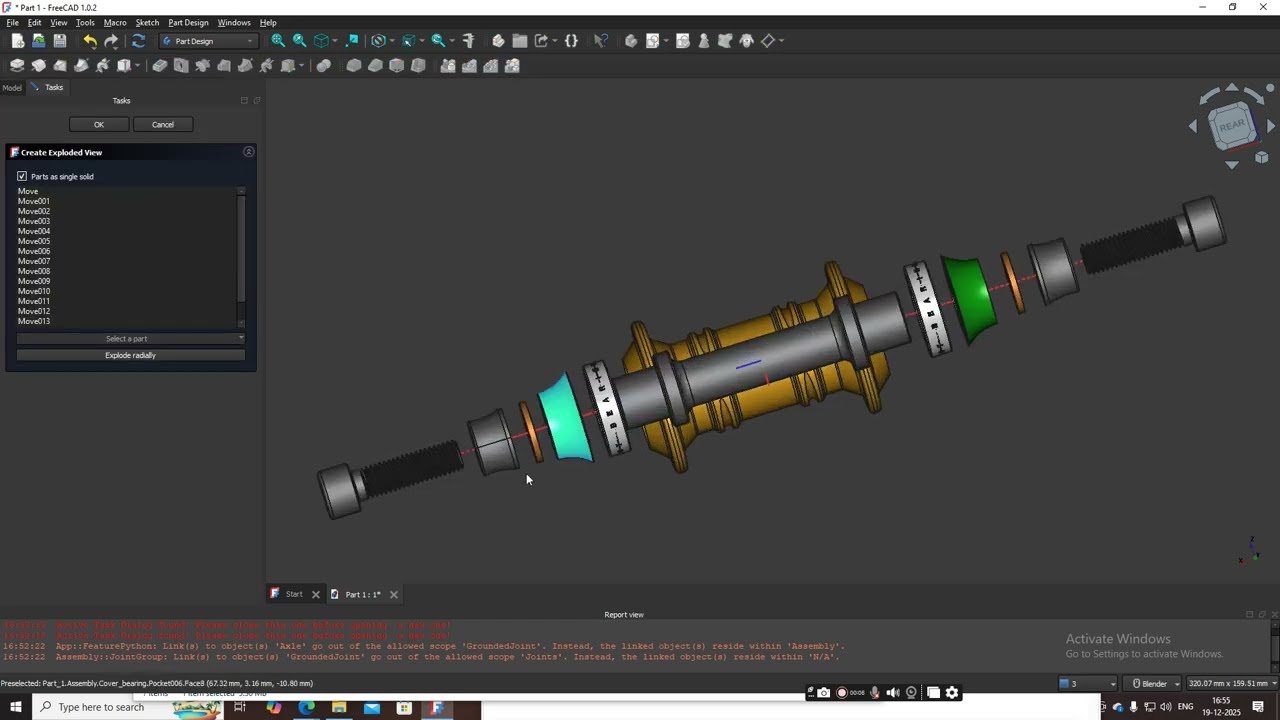Undo the last action
The height and width of the screenshot is (720, 1280).
tap(89, 41)
